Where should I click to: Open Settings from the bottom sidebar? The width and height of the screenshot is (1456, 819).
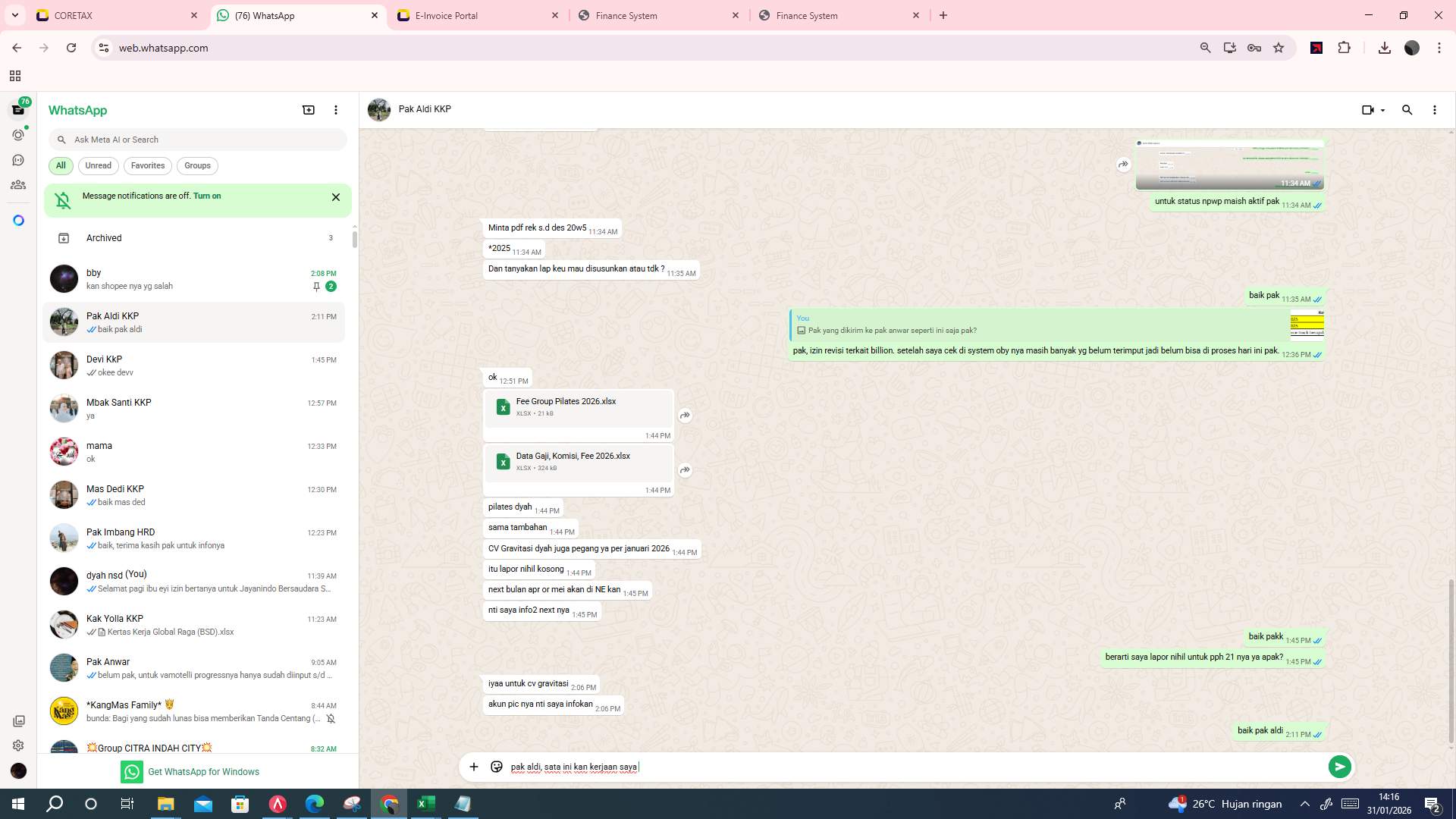(x=18, y=745)
